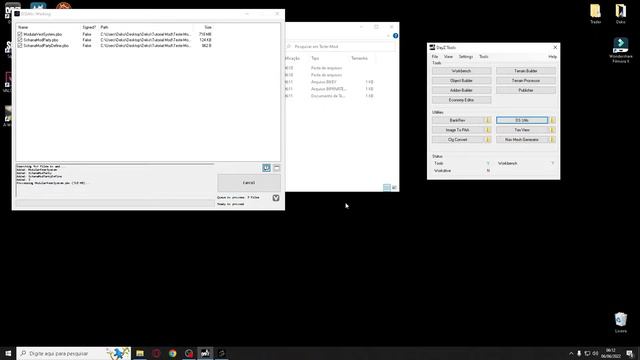Switch to DayZ Tools taskbar icon
The image size is (640, 360).
pyautogui.click(x=205, y=353)
